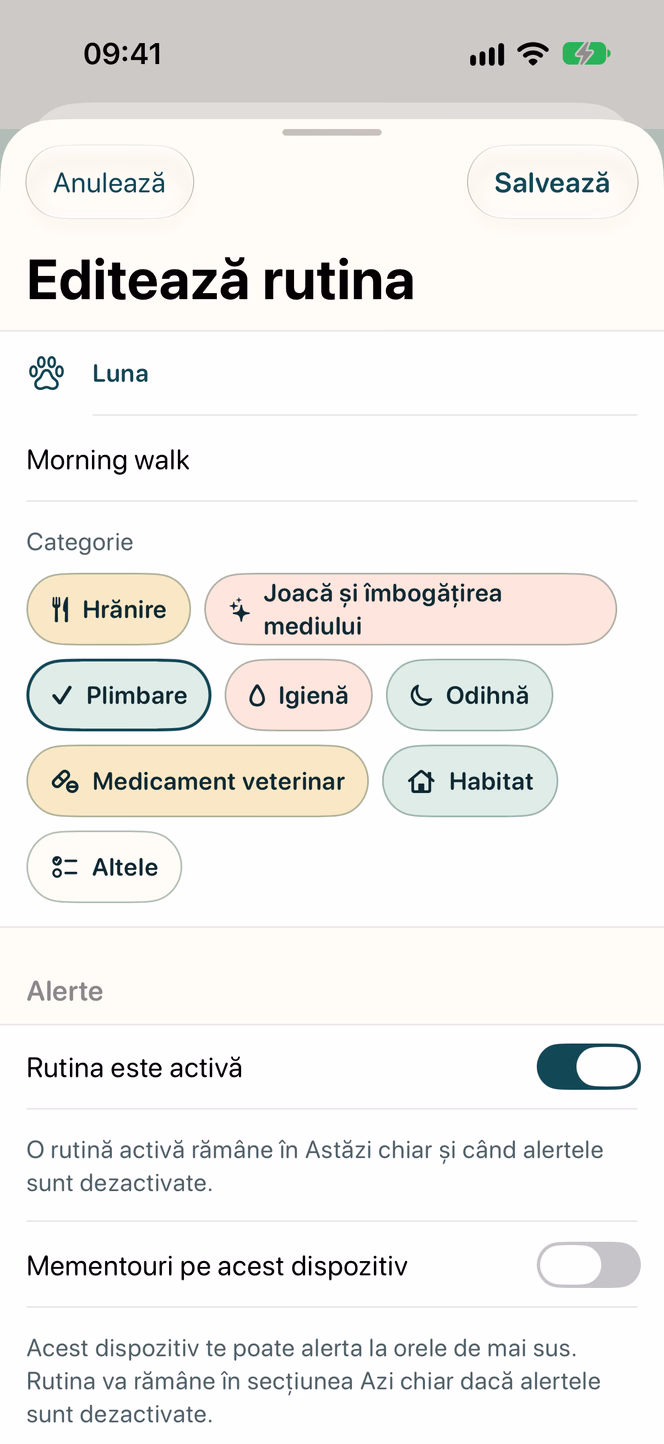
Task: Tap the list icon on Altele chip
Action: click(65, 868)
